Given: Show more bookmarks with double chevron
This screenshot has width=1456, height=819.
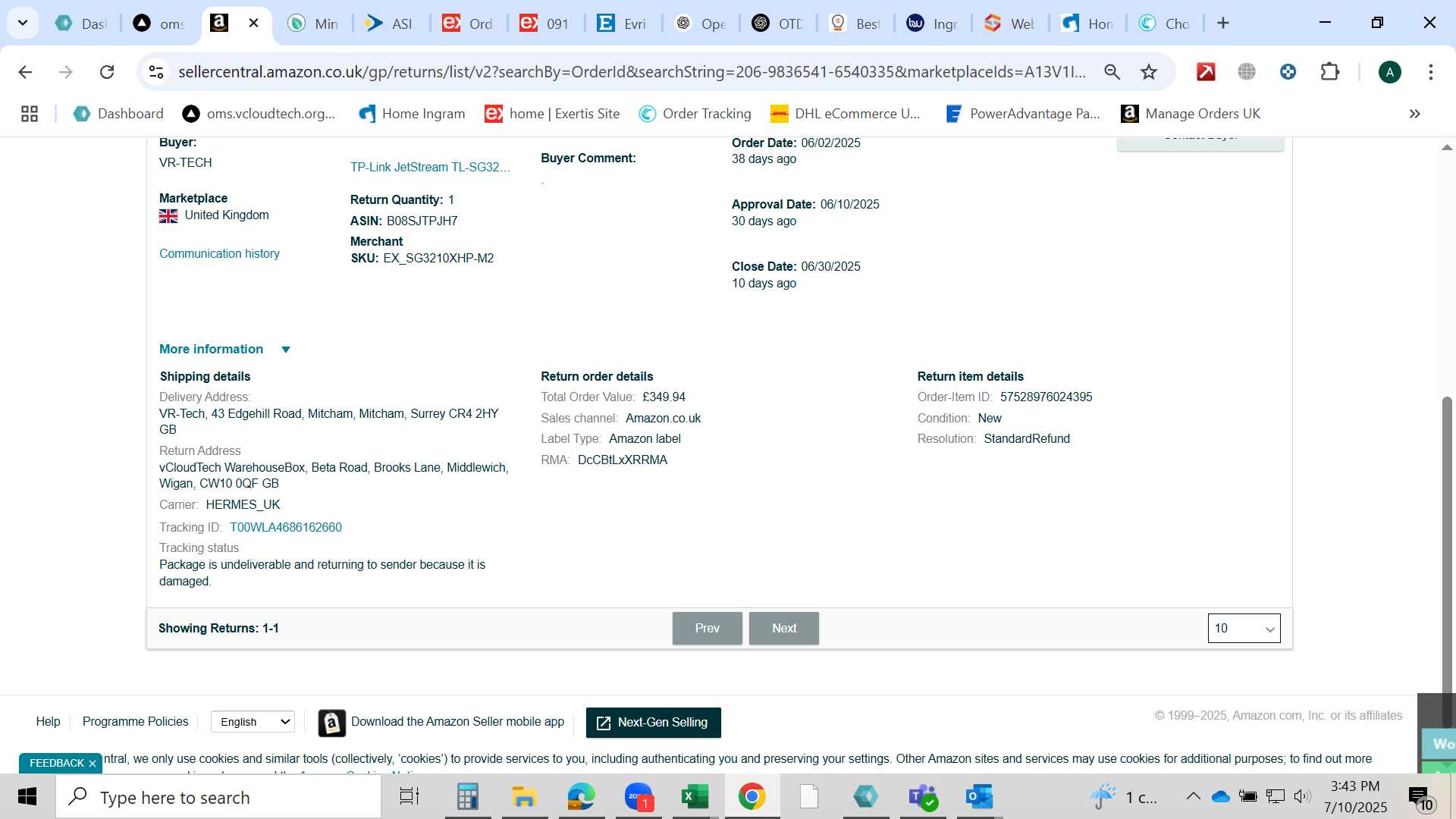Looking at the screenshot, I should coord(1414,114).
